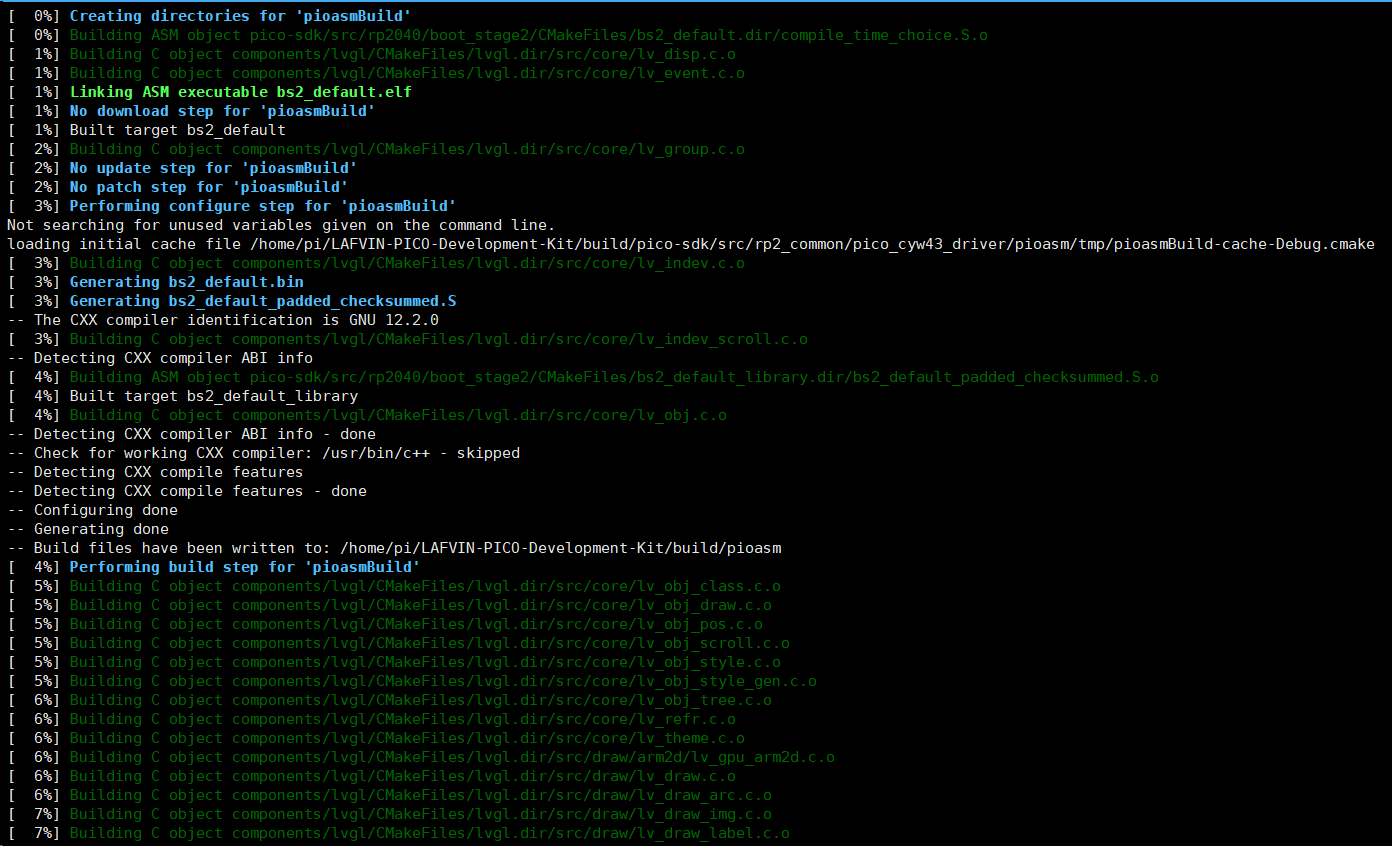The image size is (1392, 846).
Task: Click "Not searching for unused variables" line
Action: [280, 225]
